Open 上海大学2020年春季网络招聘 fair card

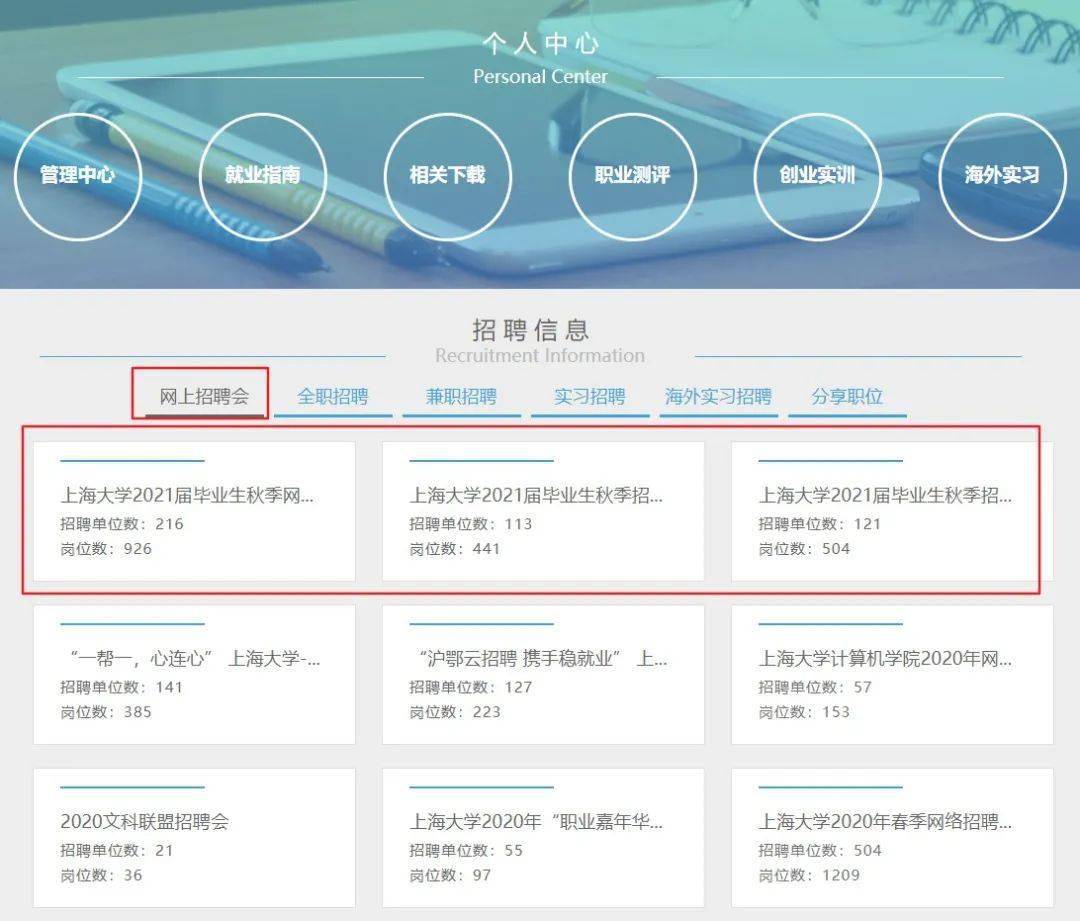[892, 838]
